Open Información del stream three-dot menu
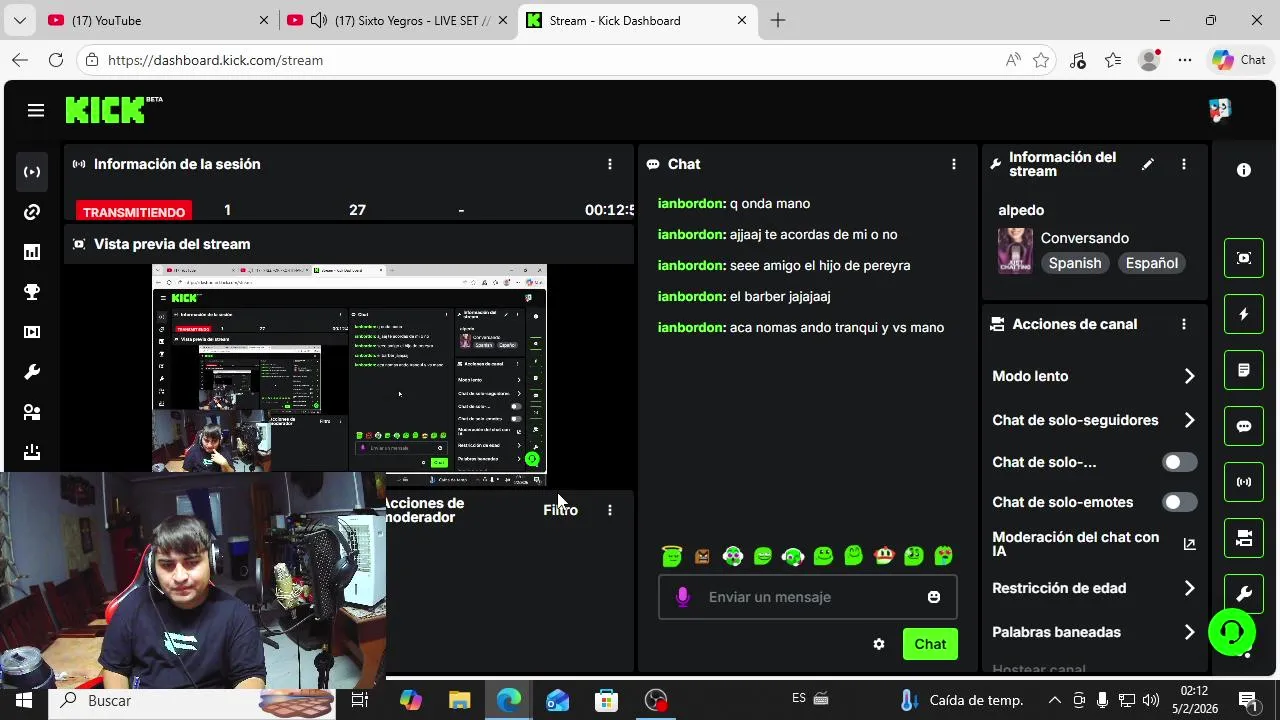1280x720 pixels. click(x=1184, y=164)
